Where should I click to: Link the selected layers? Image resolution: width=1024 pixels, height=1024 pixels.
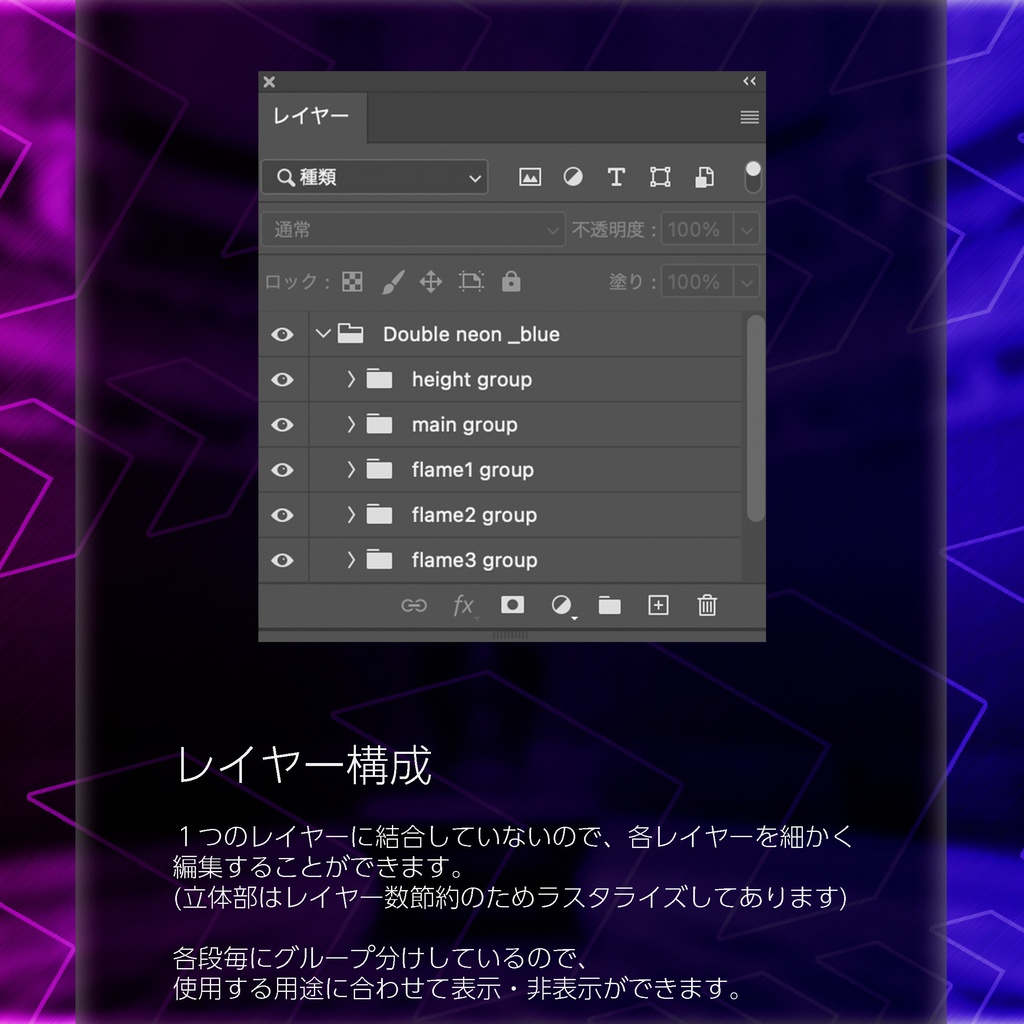click(x=415, y=606)
